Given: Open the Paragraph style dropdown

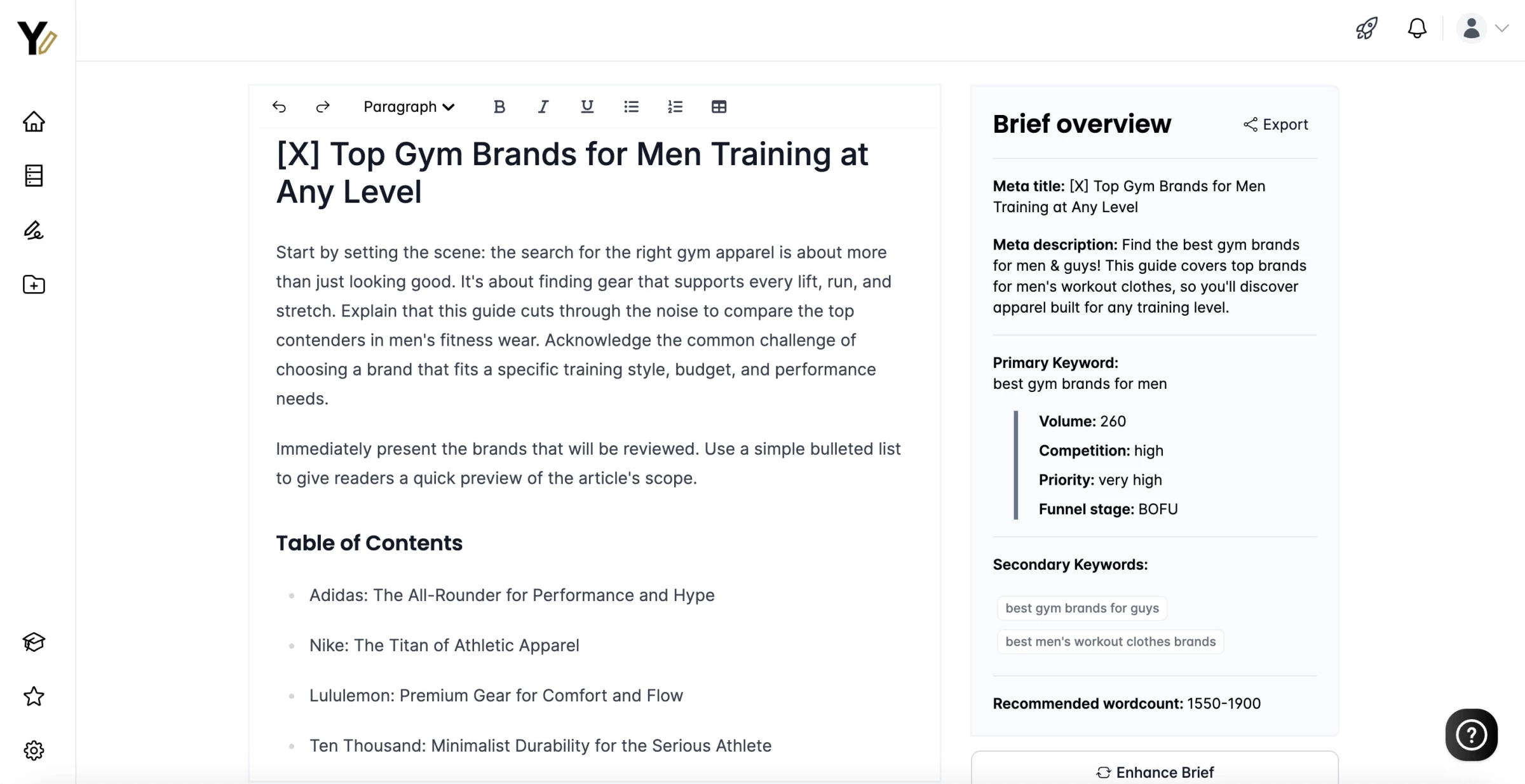Looking at the screenshot, I should (409, 107).
